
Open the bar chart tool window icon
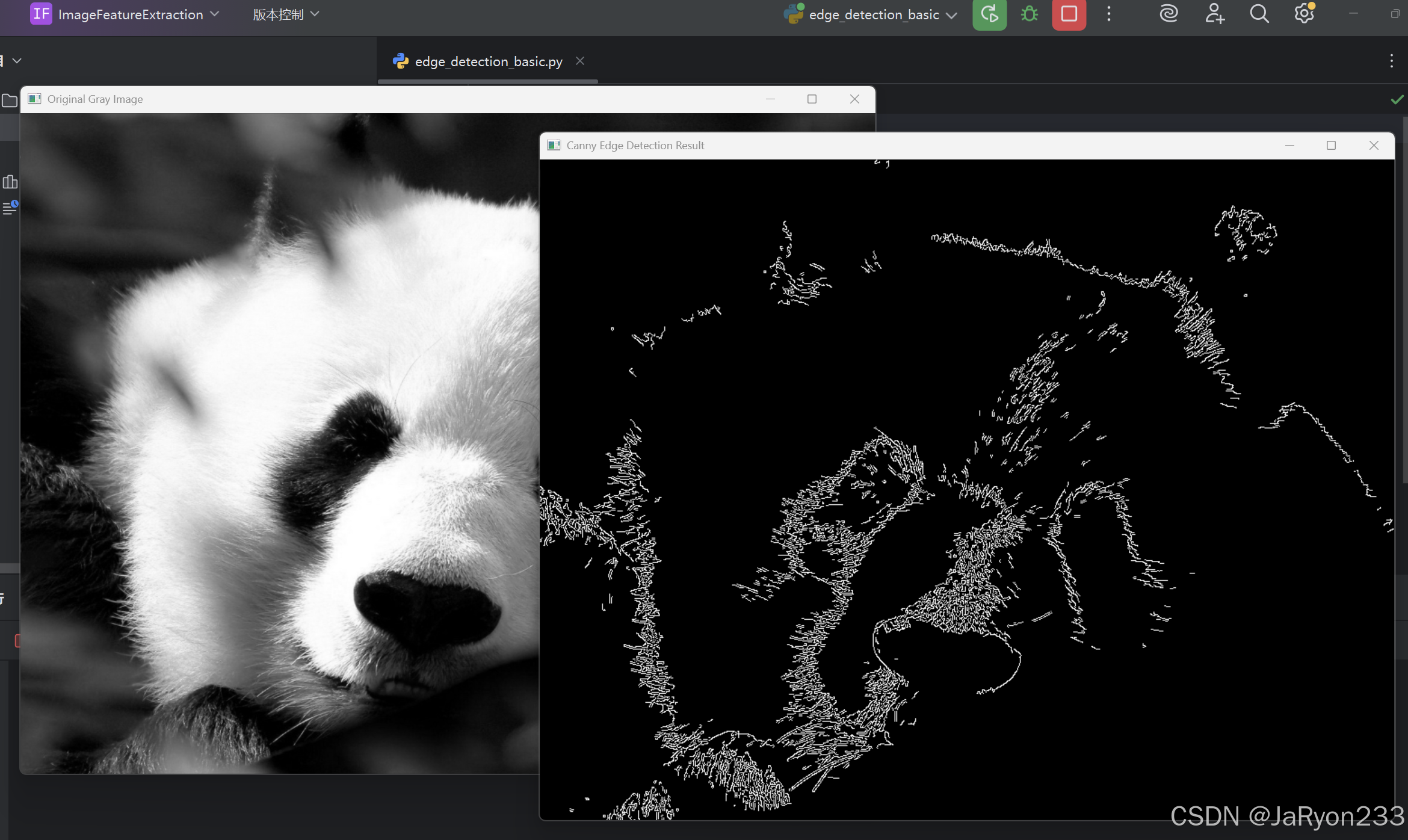coord(10,182)
